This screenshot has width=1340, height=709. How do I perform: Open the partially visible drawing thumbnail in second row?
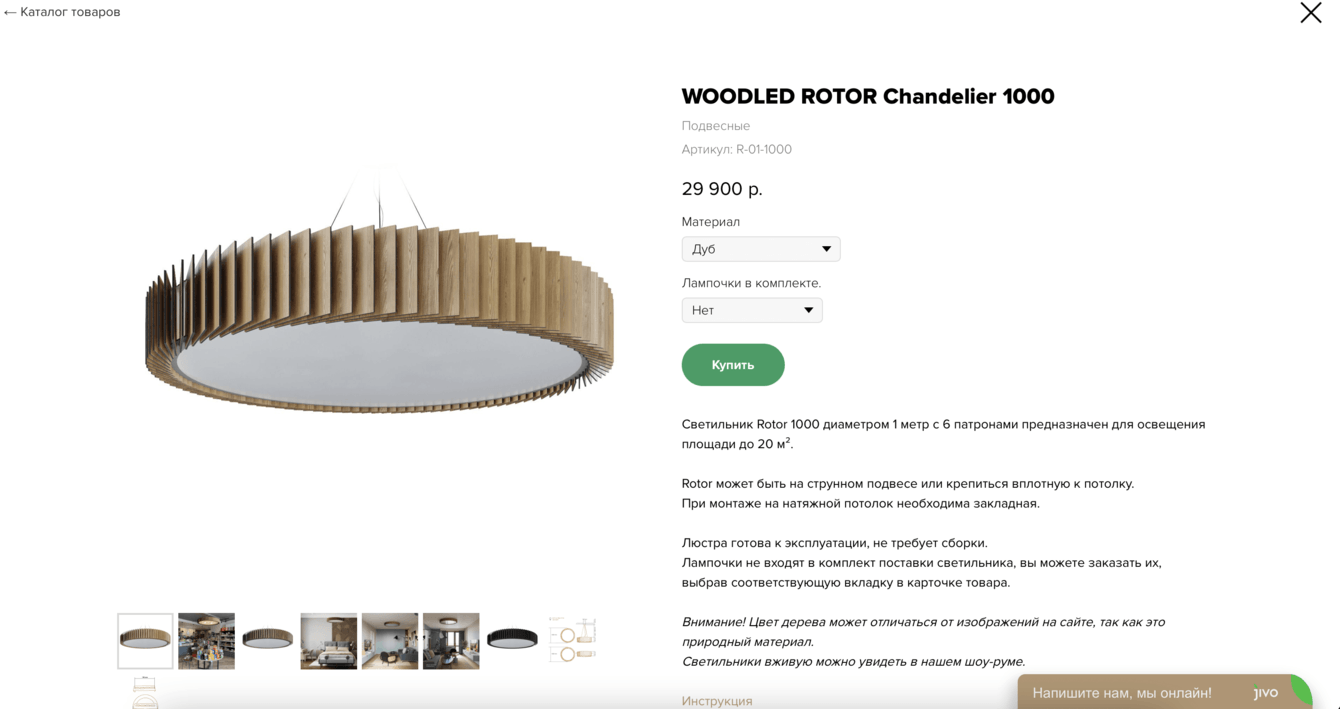[145, 692]
